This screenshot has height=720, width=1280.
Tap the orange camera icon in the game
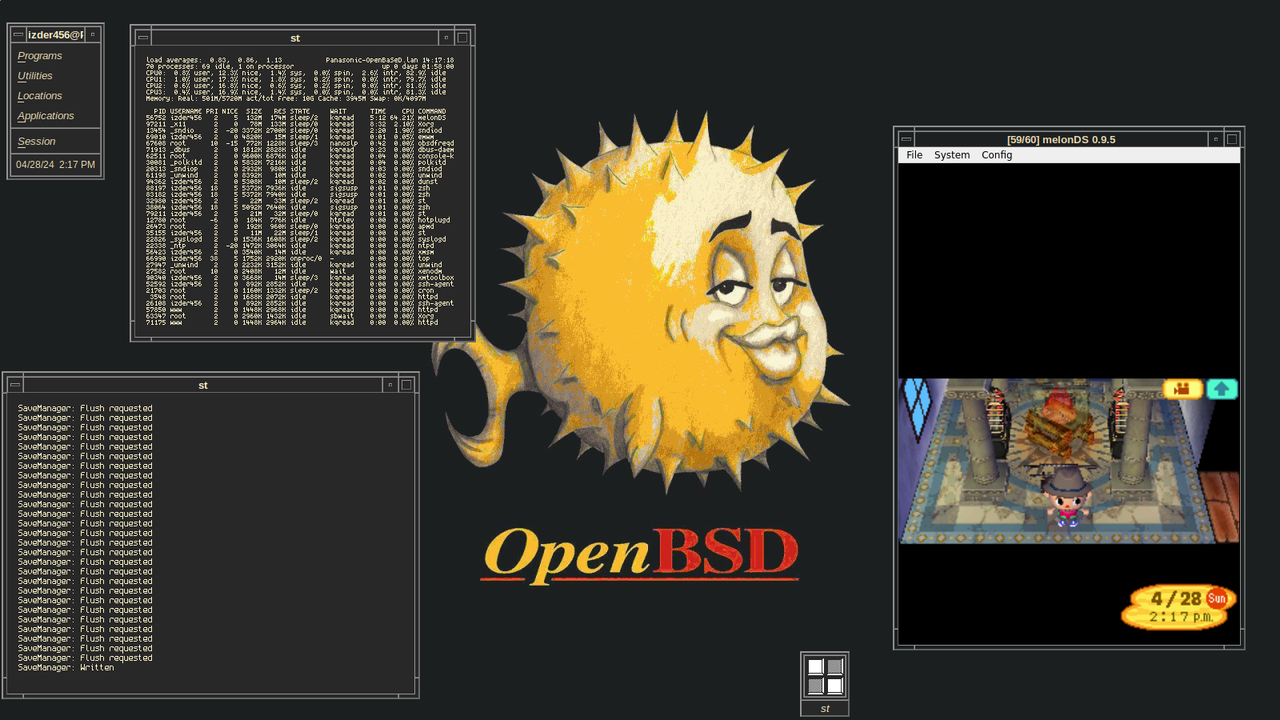pyautogui.click(x=1183, y=389)
